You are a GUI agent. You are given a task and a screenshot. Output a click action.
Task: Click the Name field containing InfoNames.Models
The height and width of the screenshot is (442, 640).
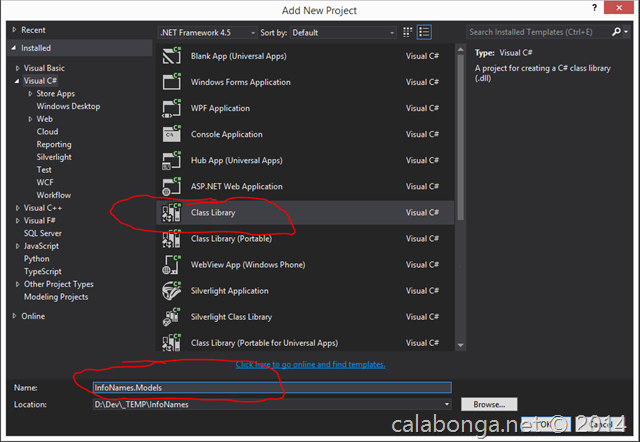(x=272, y=387)
